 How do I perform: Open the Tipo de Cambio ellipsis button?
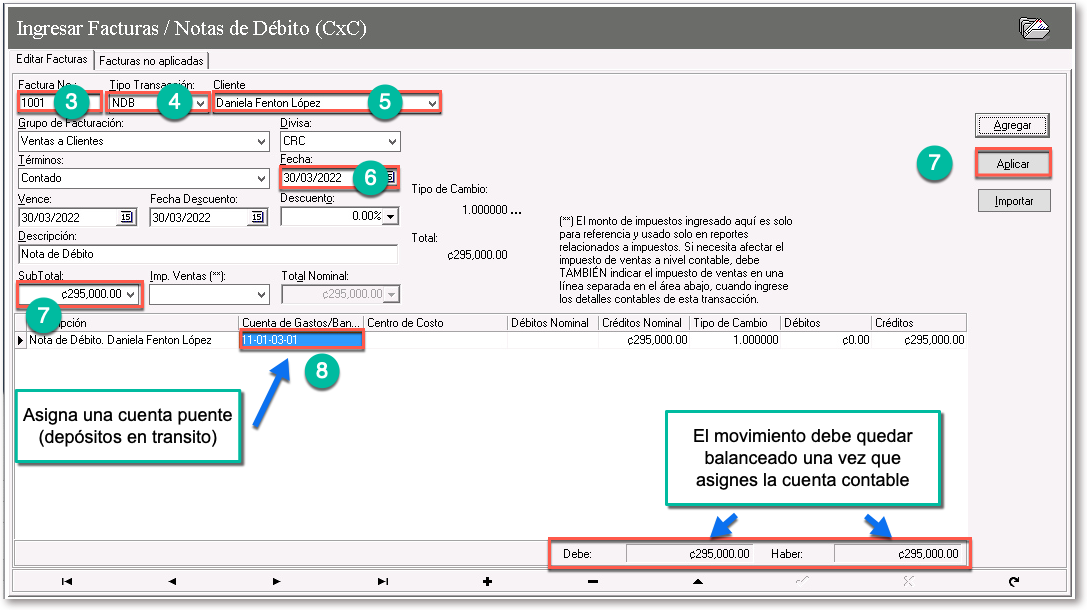516,210
